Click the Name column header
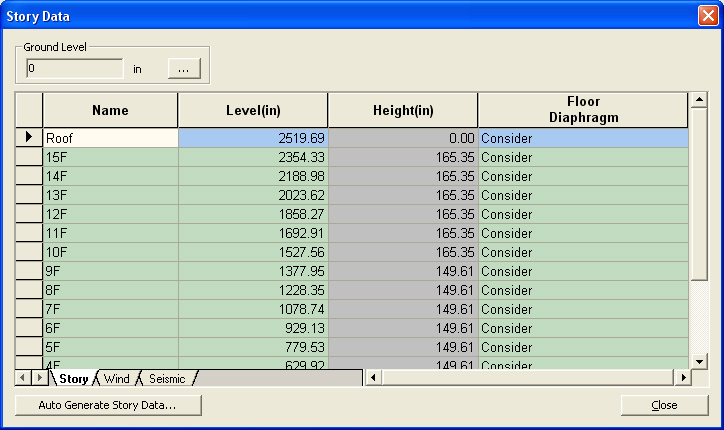This screenshot has height=430, width=724. point(110,110)
